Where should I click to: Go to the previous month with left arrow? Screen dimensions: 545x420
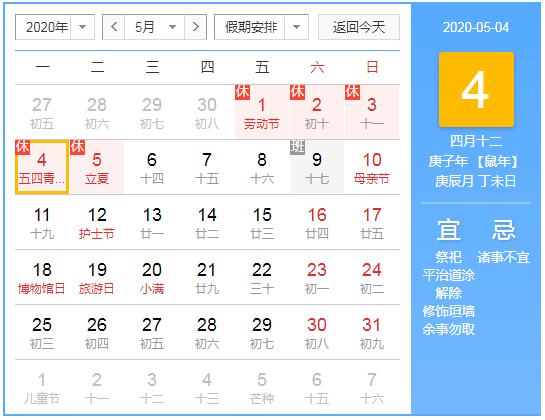click(x=114, y=27)
